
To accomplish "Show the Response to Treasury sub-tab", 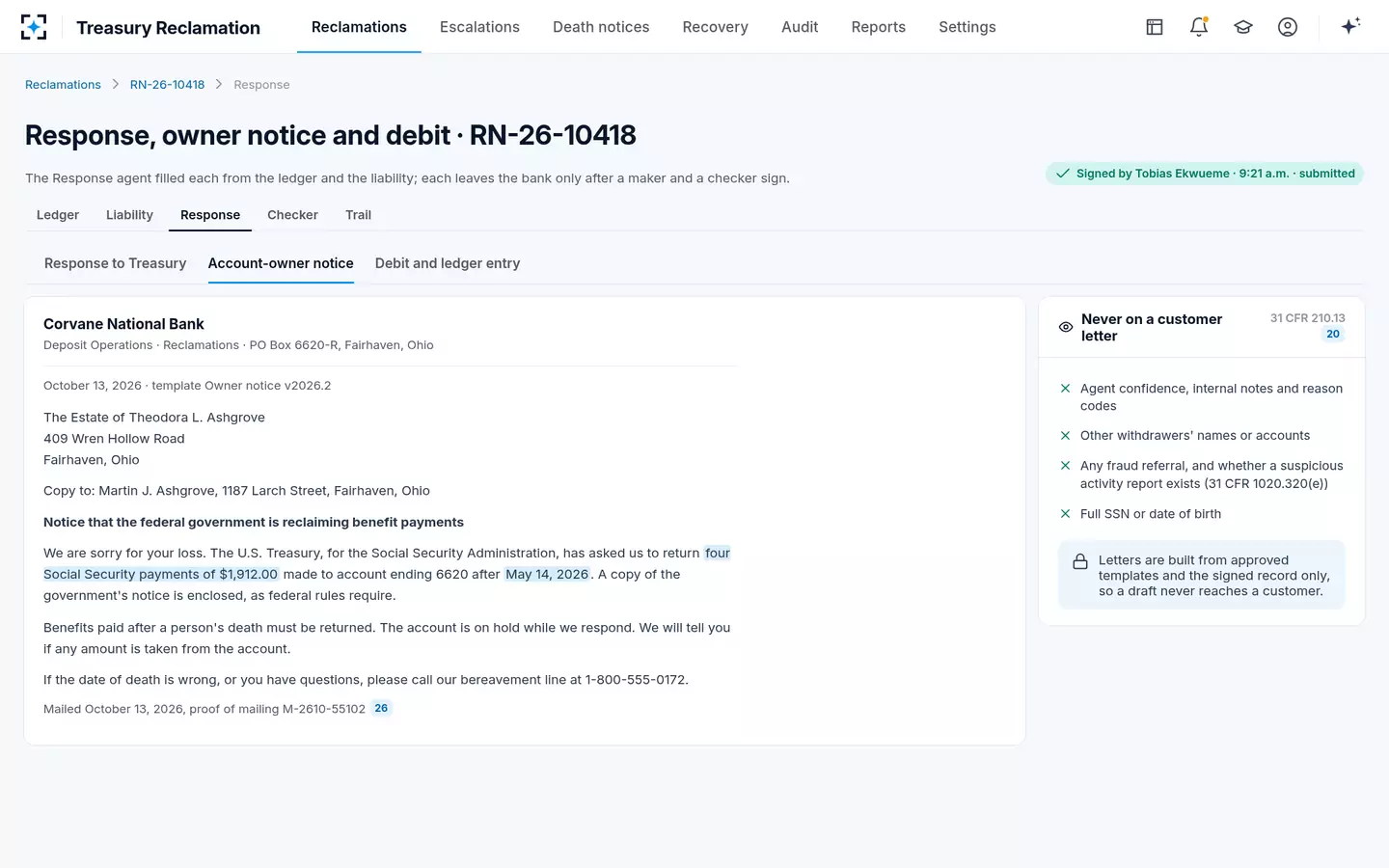I will click(x=115, y=263).
